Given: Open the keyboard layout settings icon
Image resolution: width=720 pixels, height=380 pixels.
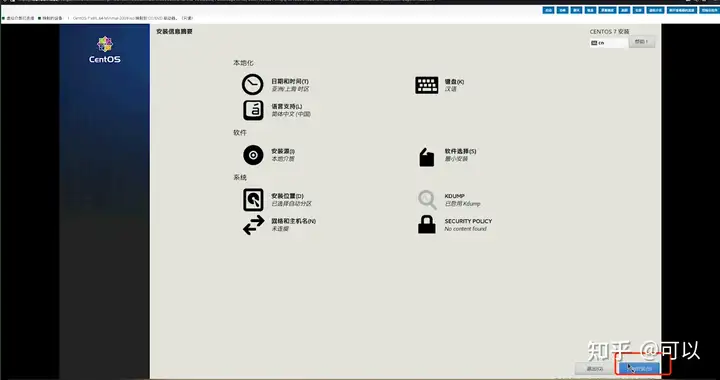Looking at the screenshot, I should [x=427, y=85].
